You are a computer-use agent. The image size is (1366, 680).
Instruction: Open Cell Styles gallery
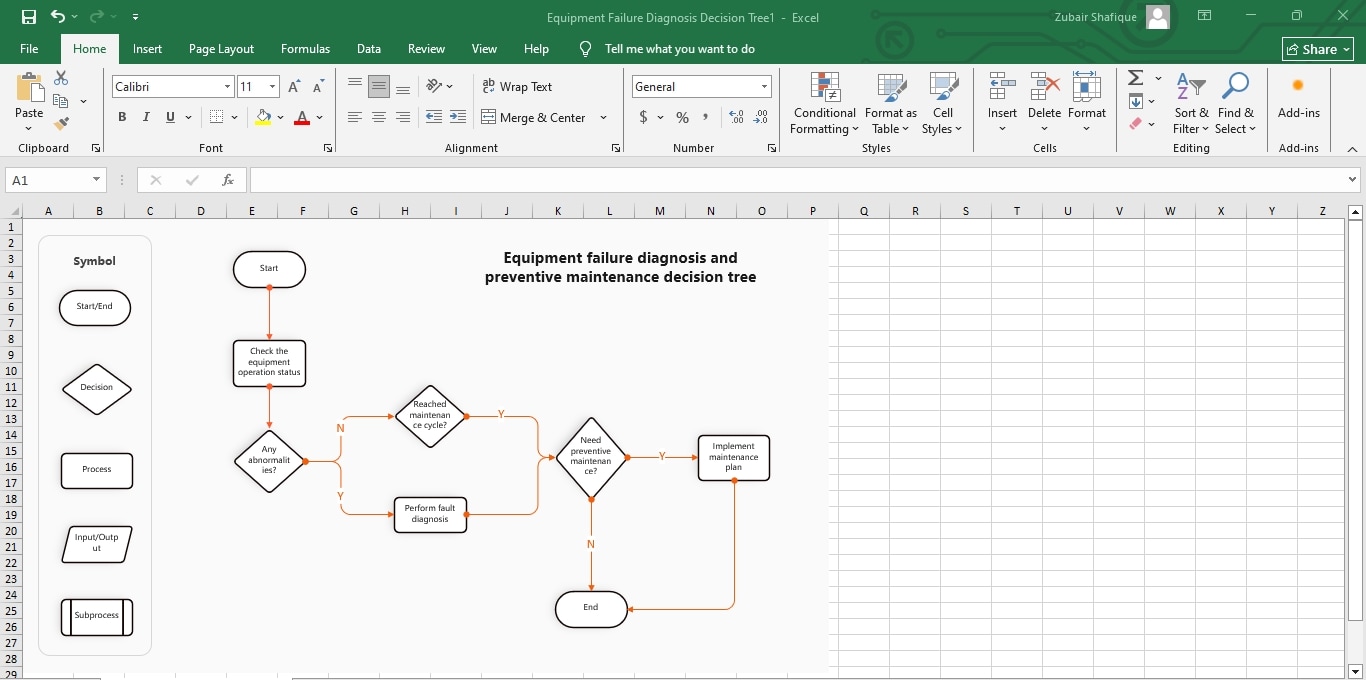pos(942,104)
